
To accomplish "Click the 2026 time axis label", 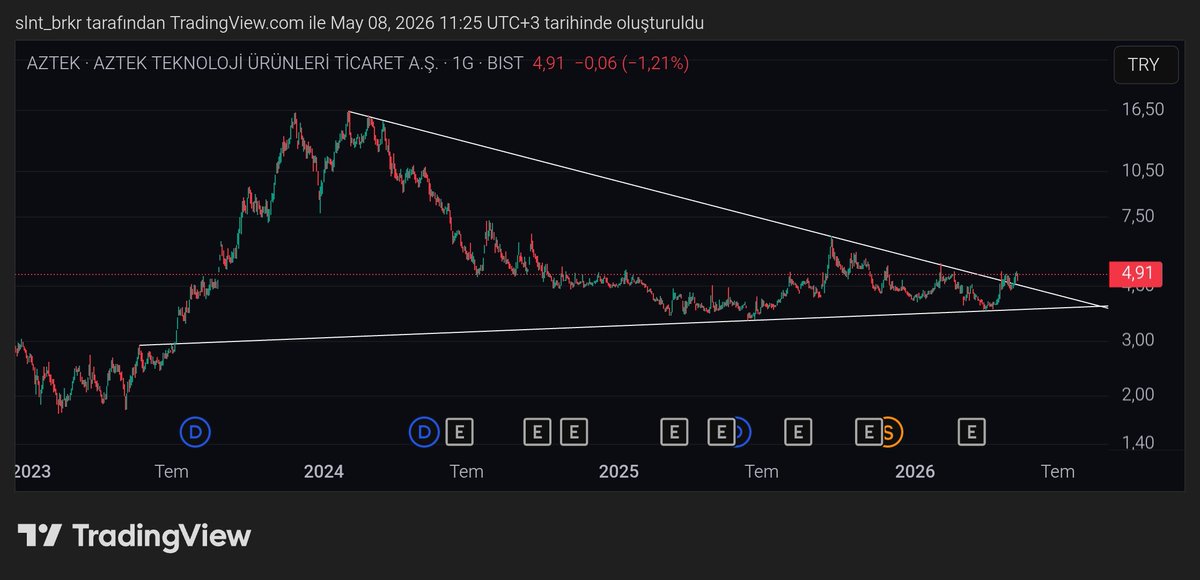I will pyautogui.click(x=915, y=471).
